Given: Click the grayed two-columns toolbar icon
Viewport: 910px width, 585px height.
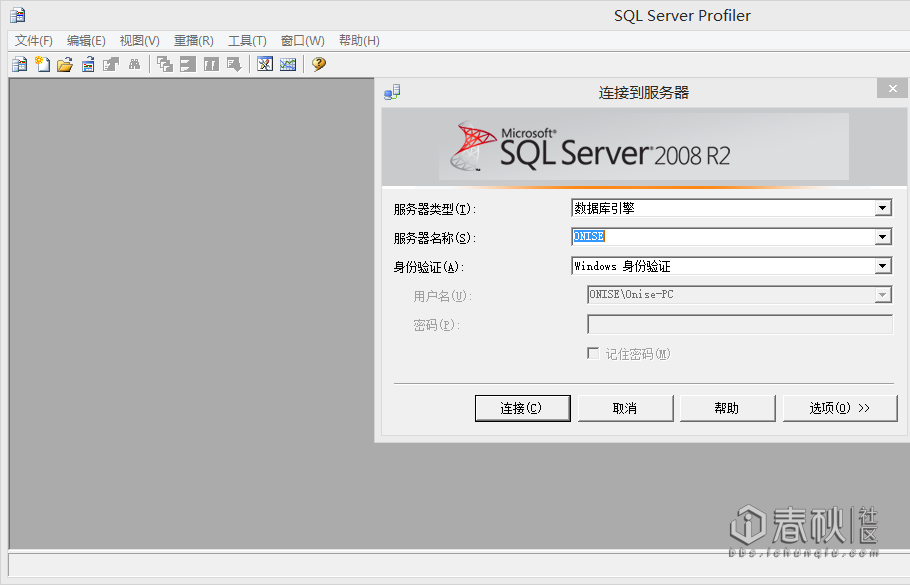Looking at the screenshot, I should tap(211, 64).
